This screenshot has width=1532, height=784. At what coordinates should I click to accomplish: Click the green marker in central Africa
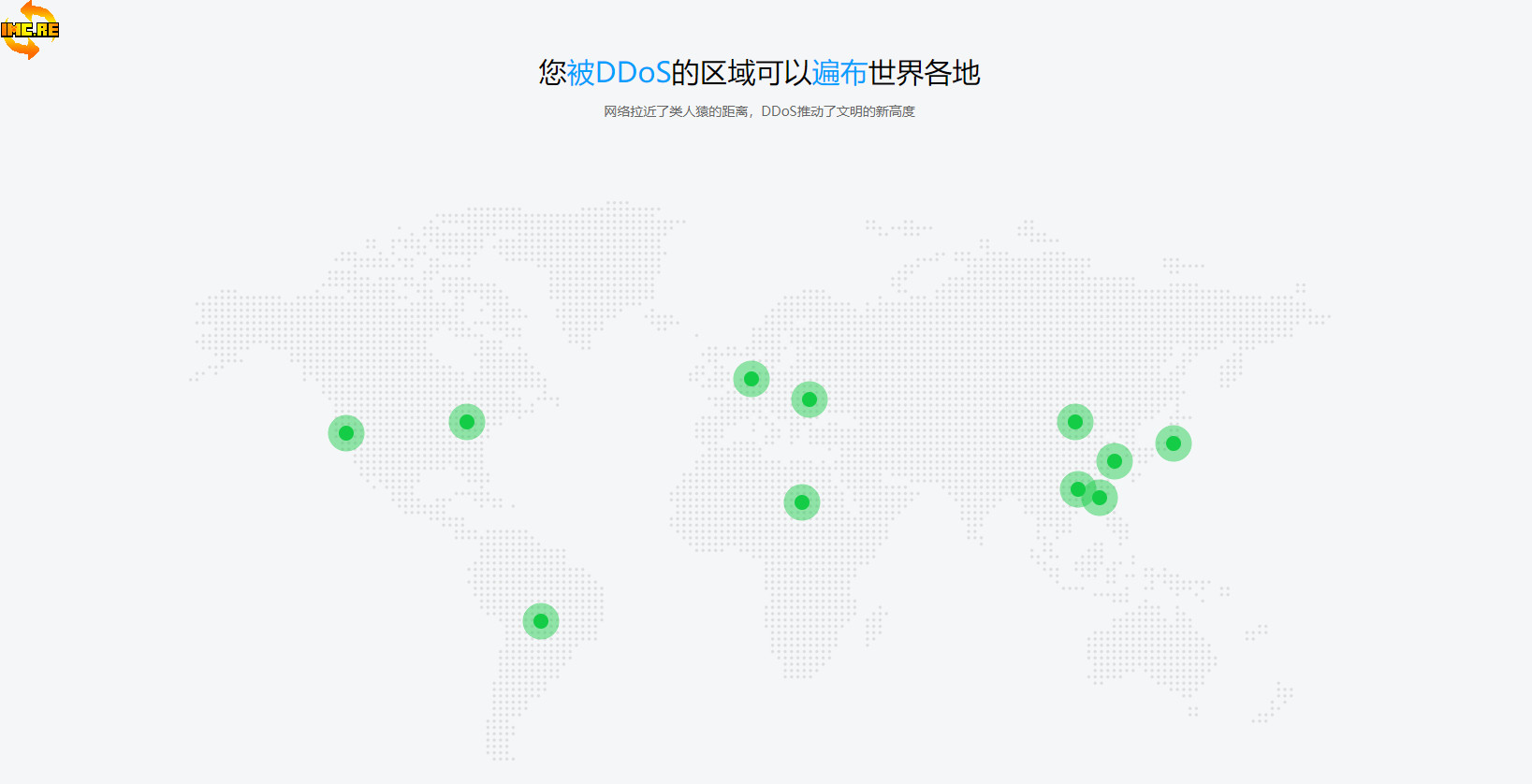pos(802,502)
